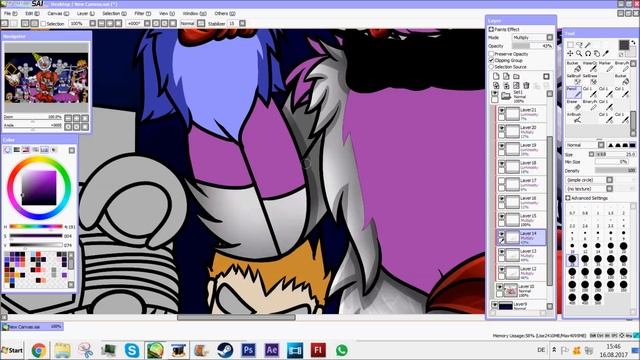Select the Marker brush tool
The height and width of the screenshot is (360, 640).
[x=606, y=67]
